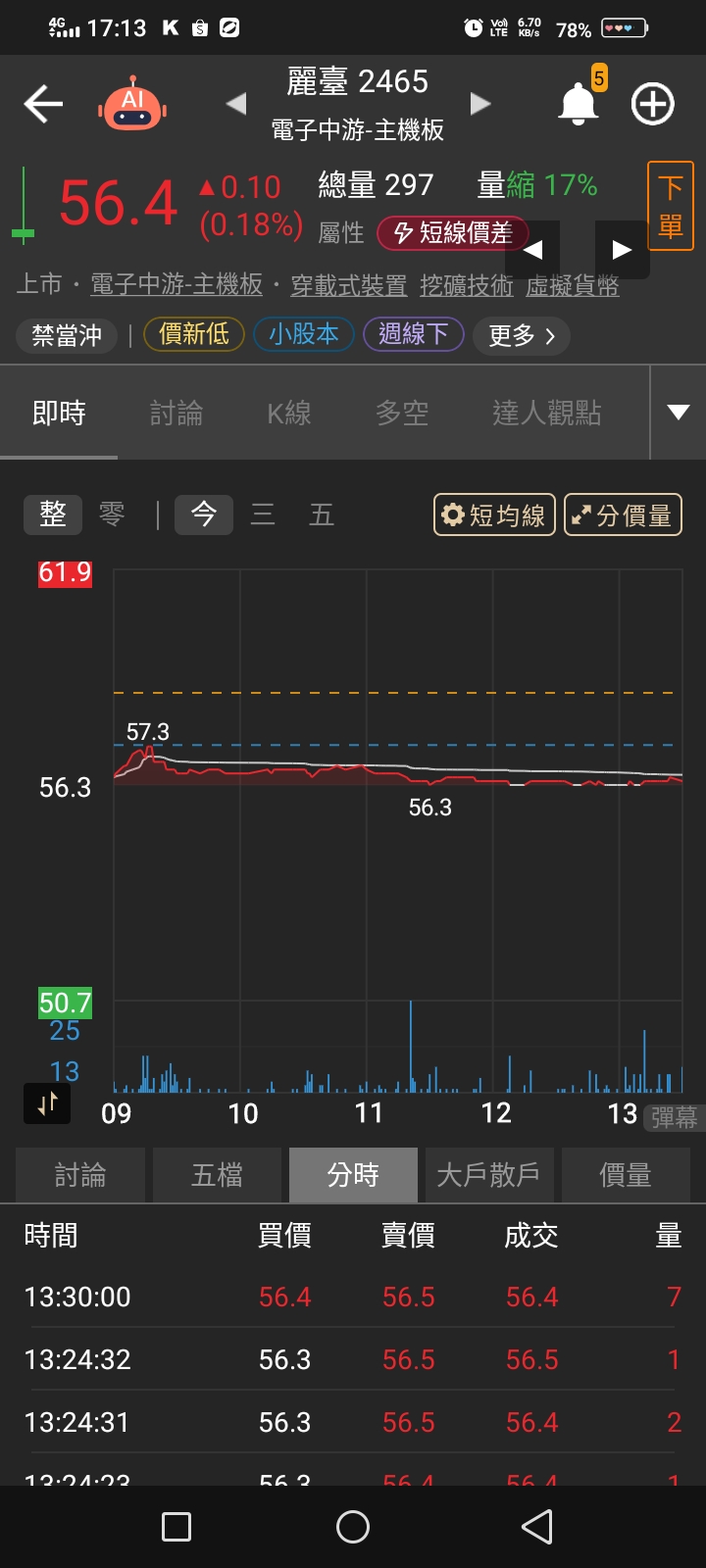706x1568 pixels.
Task: Toggle chart swap arrows icon
Action: tap(47, 1103)
